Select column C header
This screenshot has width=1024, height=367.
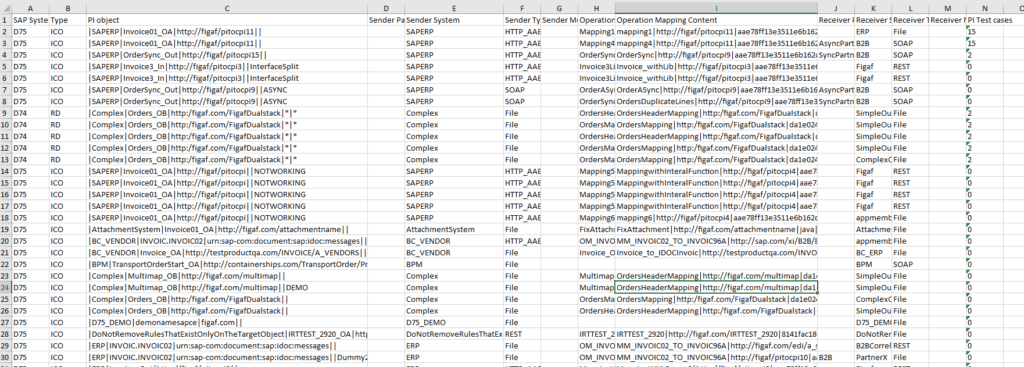(x=227, y=8)
